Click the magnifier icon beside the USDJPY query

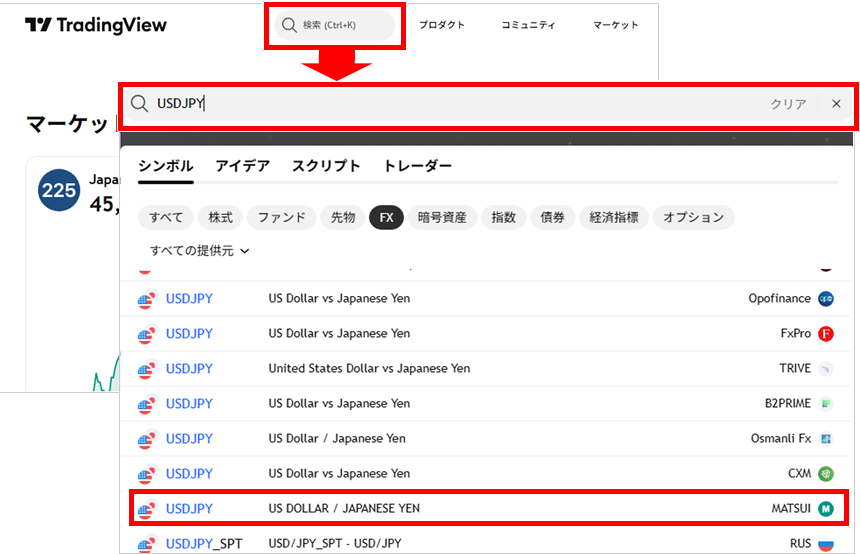139,103
